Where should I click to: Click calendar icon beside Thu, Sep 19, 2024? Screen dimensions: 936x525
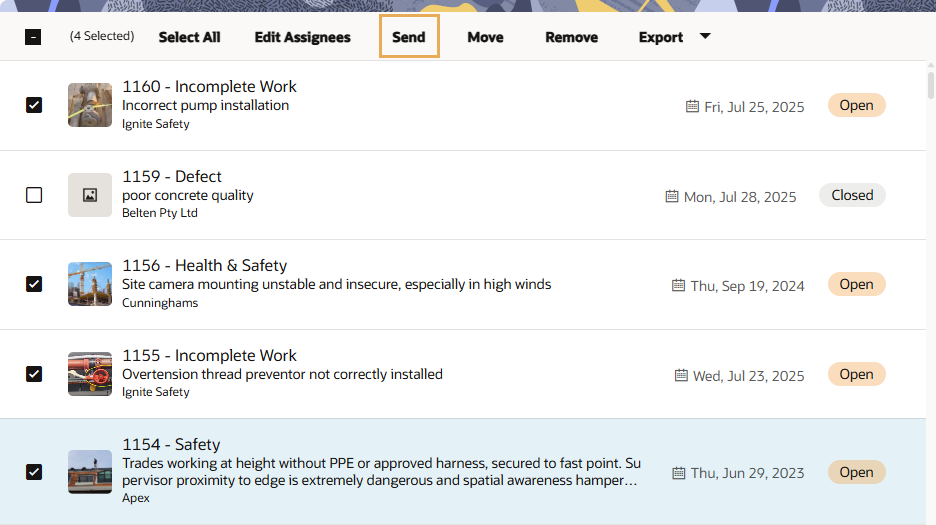tap(678, 285)
